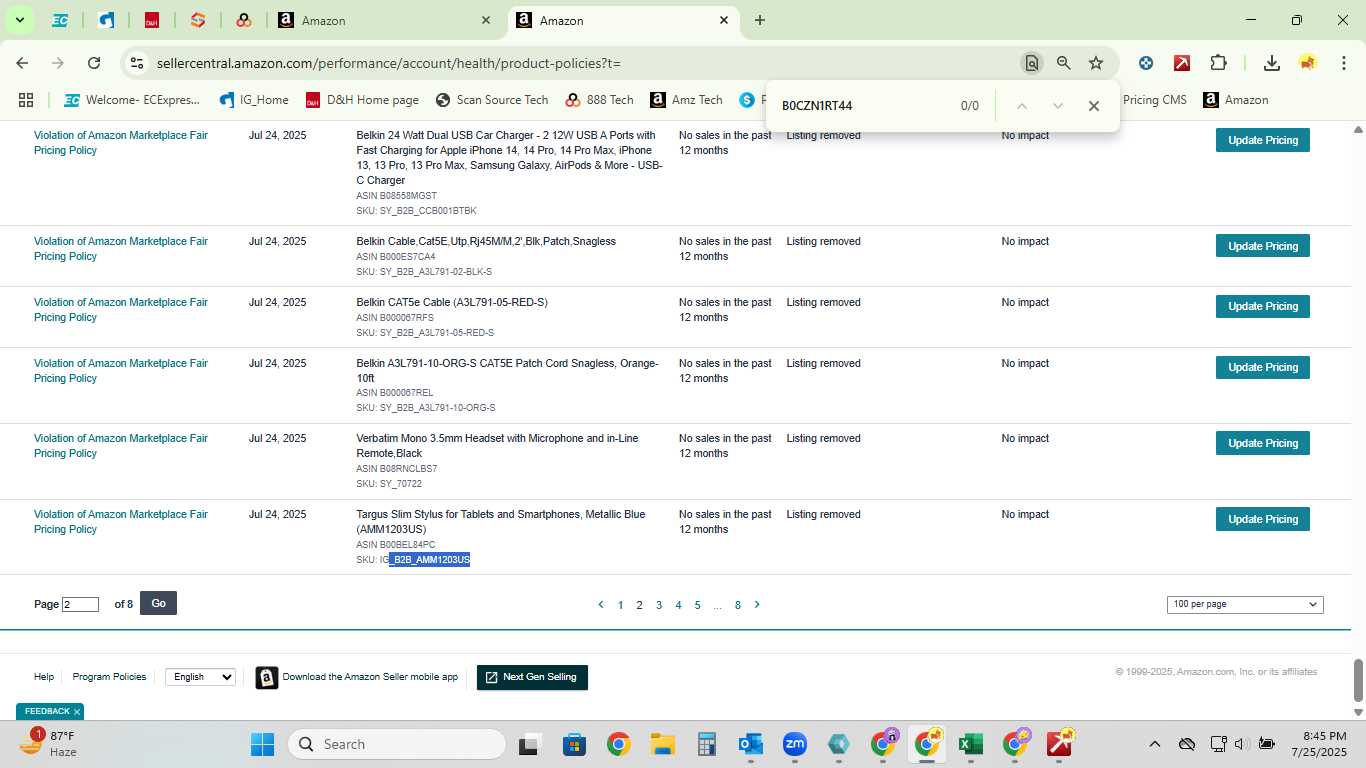Open Calculator from the taskbar
This screenshot has height=768, width=1366.
tap(707, 744)
